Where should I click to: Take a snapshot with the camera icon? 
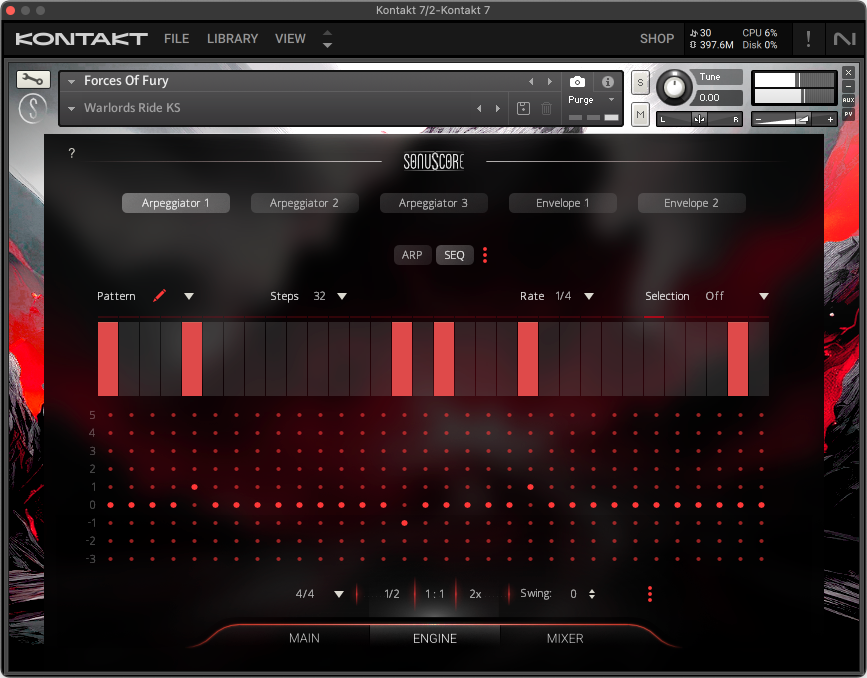click(577, 82)
